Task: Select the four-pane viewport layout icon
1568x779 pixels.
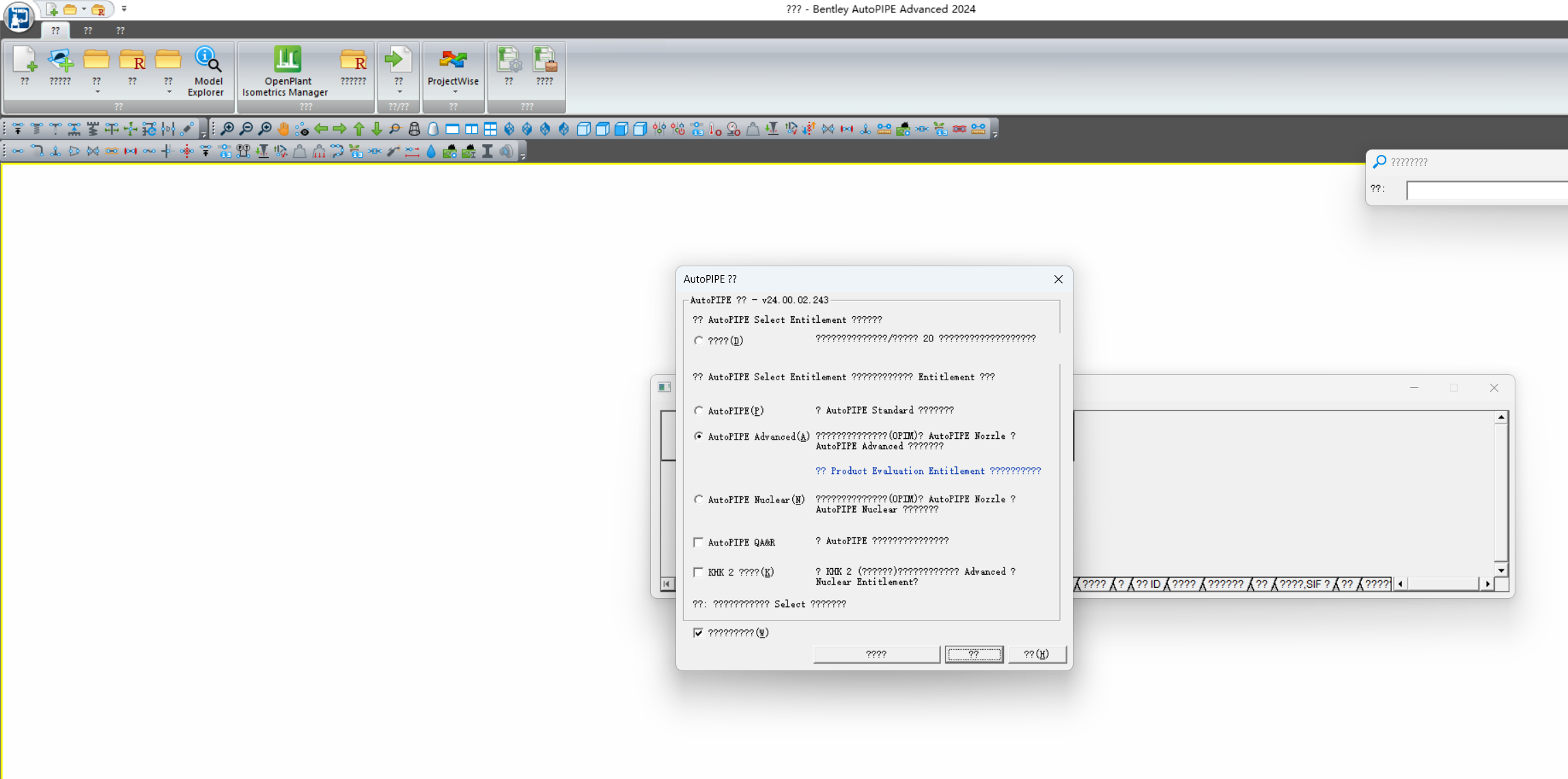Action: click(x=490, y=129)
